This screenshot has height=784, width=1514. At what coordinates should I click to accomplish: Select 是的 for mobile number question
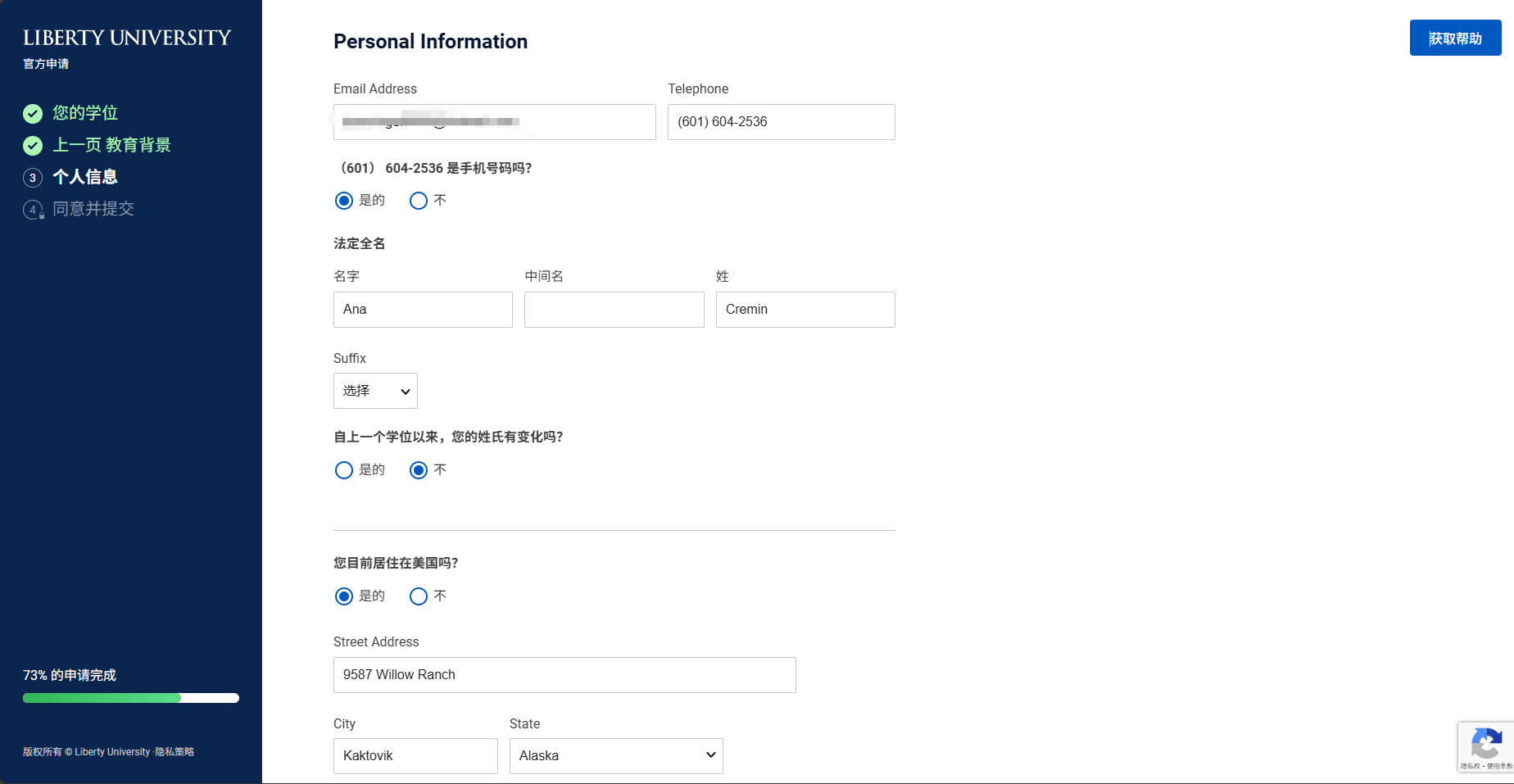(x=344, y=201)
